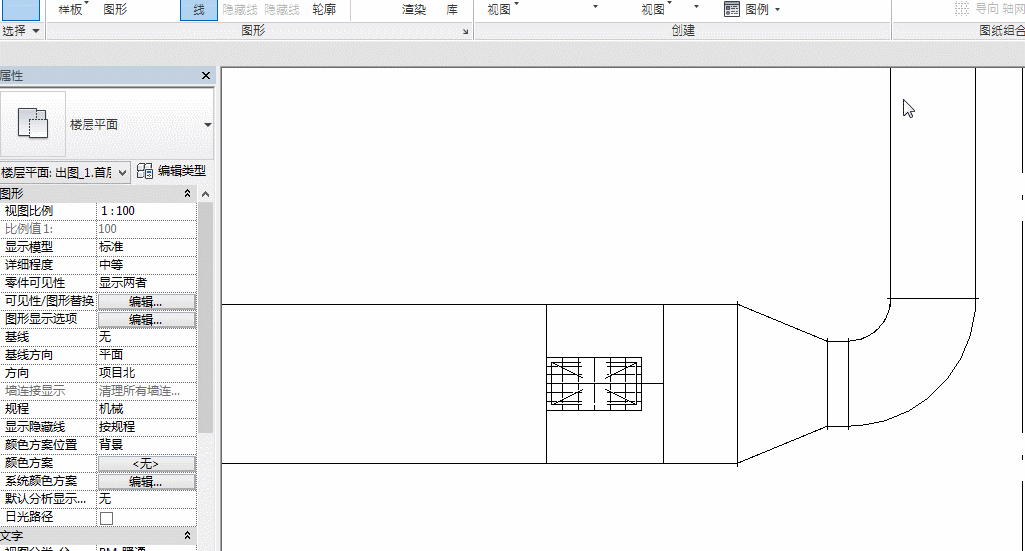Click the 详细程度 value 中等
Screen dimensions: 1025x551
146,265
